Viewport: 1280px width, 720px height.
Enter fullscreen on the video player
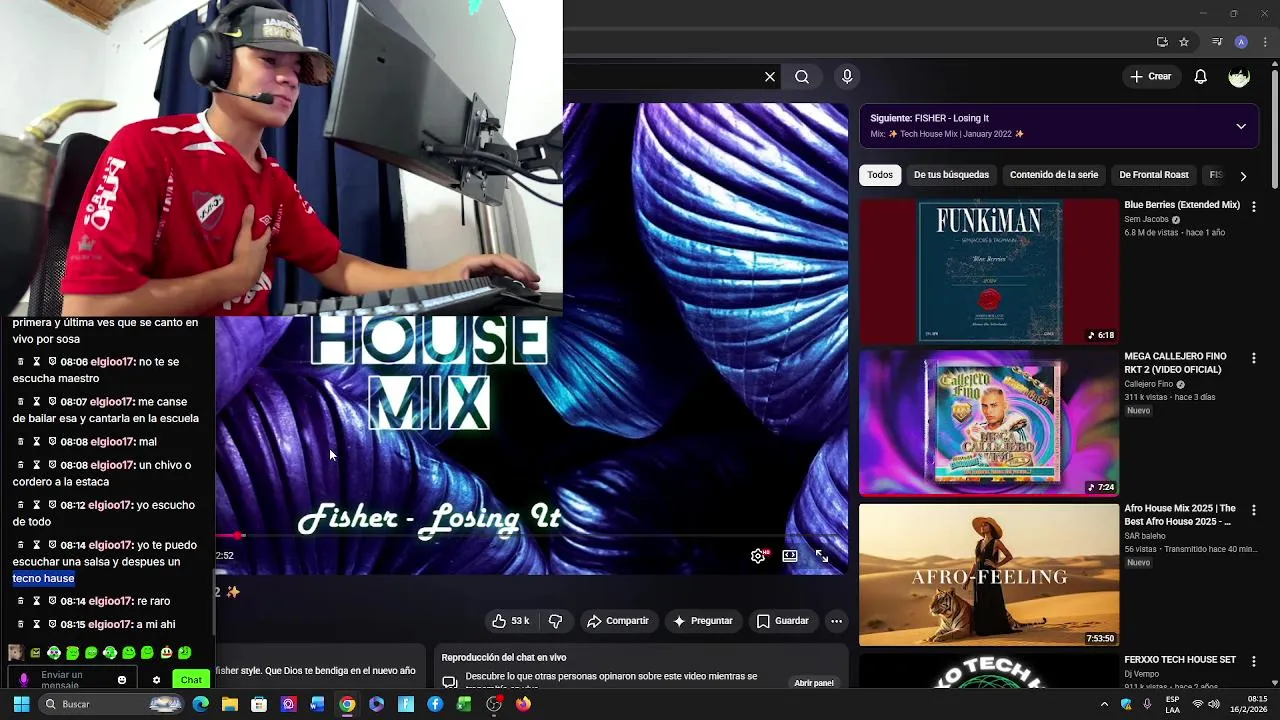822,556
